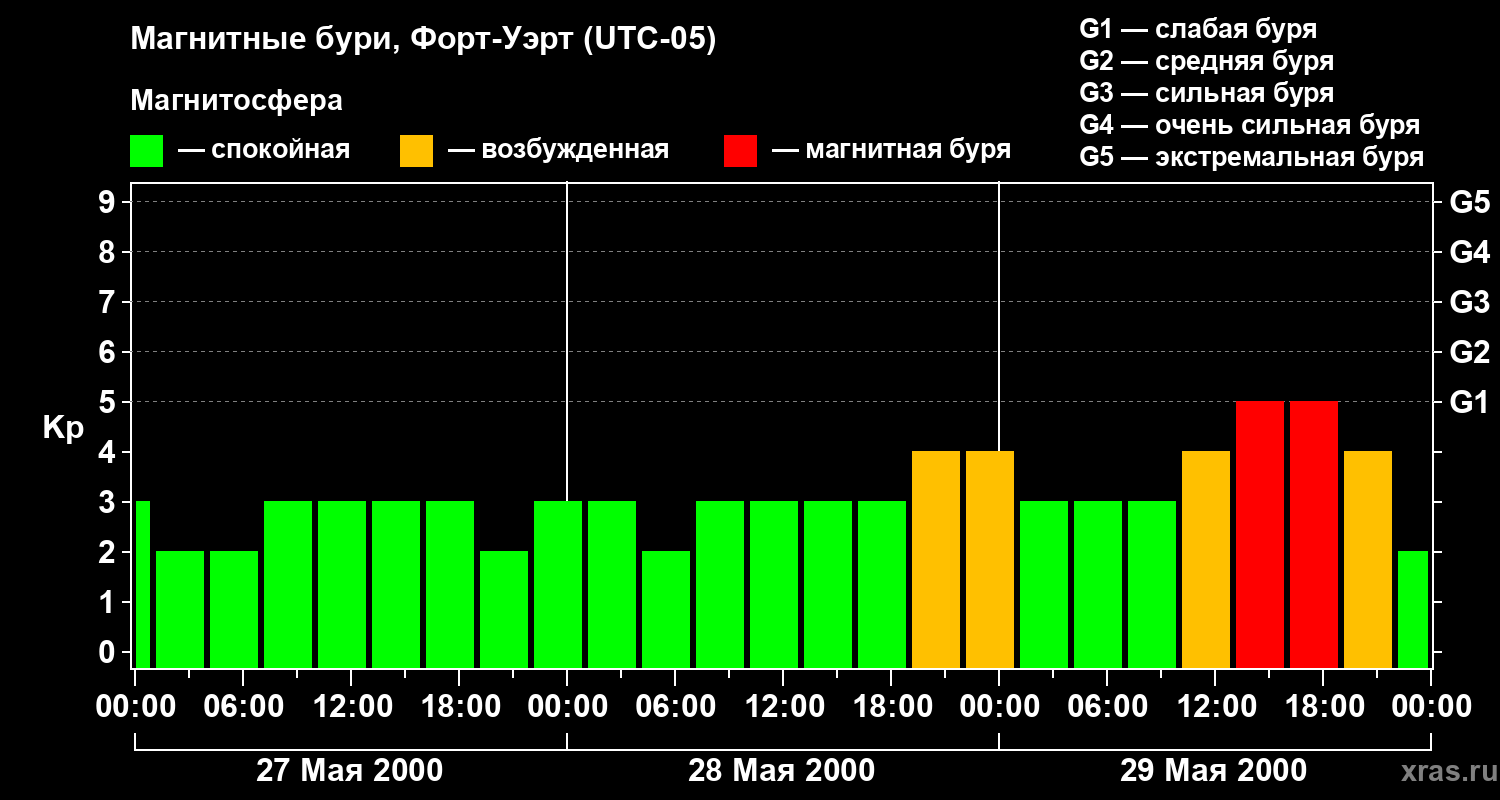Click the '— возбужденная' legend label
The image size is (1500, 800).
tap(558, 151)
